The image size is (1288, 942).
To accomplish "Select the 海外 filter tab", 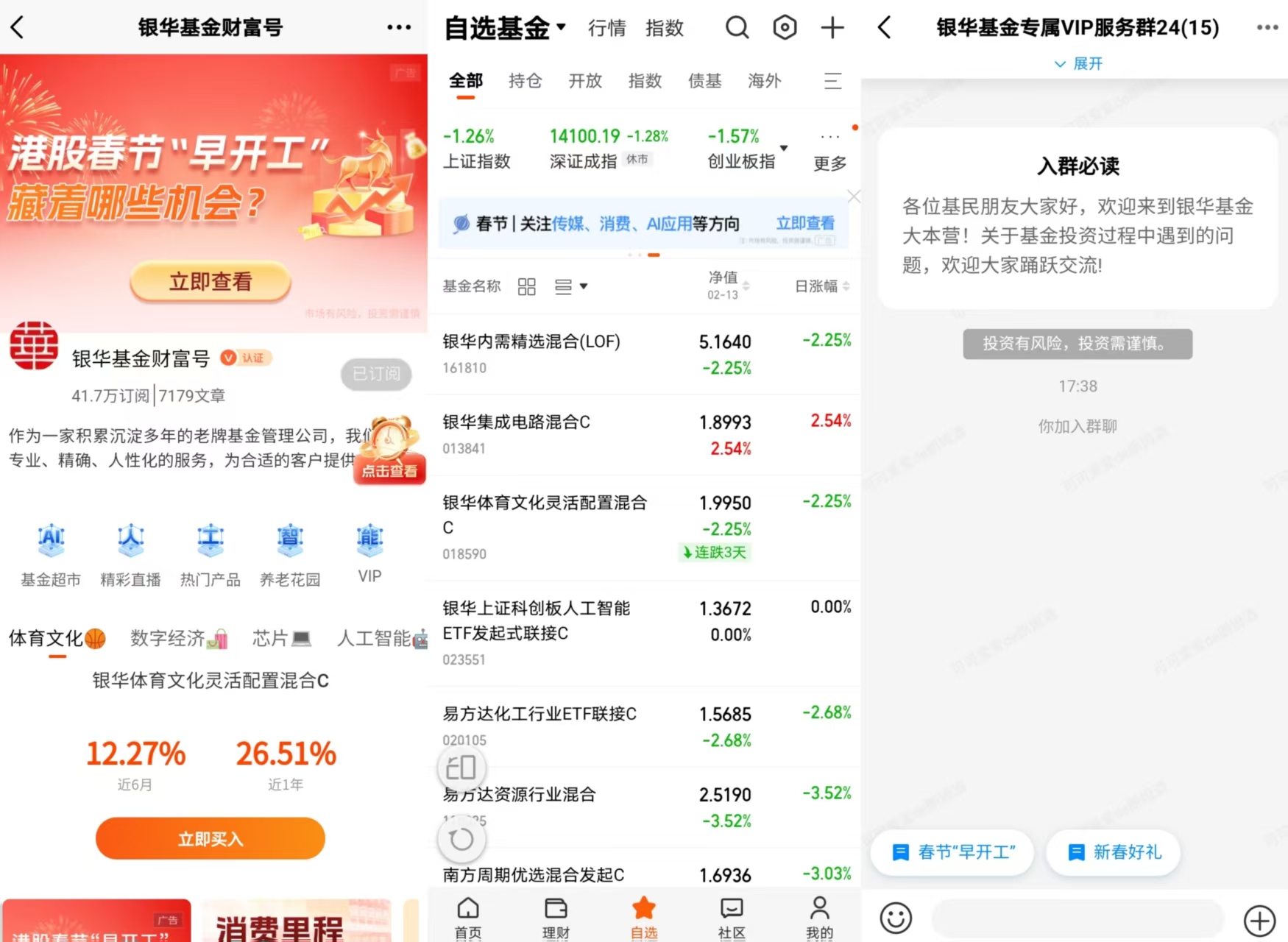I will point(764,81).
